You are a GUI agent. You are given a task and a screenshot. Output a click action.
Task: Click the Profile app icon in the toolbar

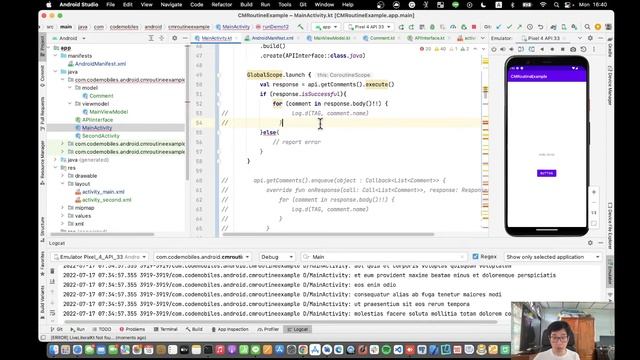tap(453, 27)
